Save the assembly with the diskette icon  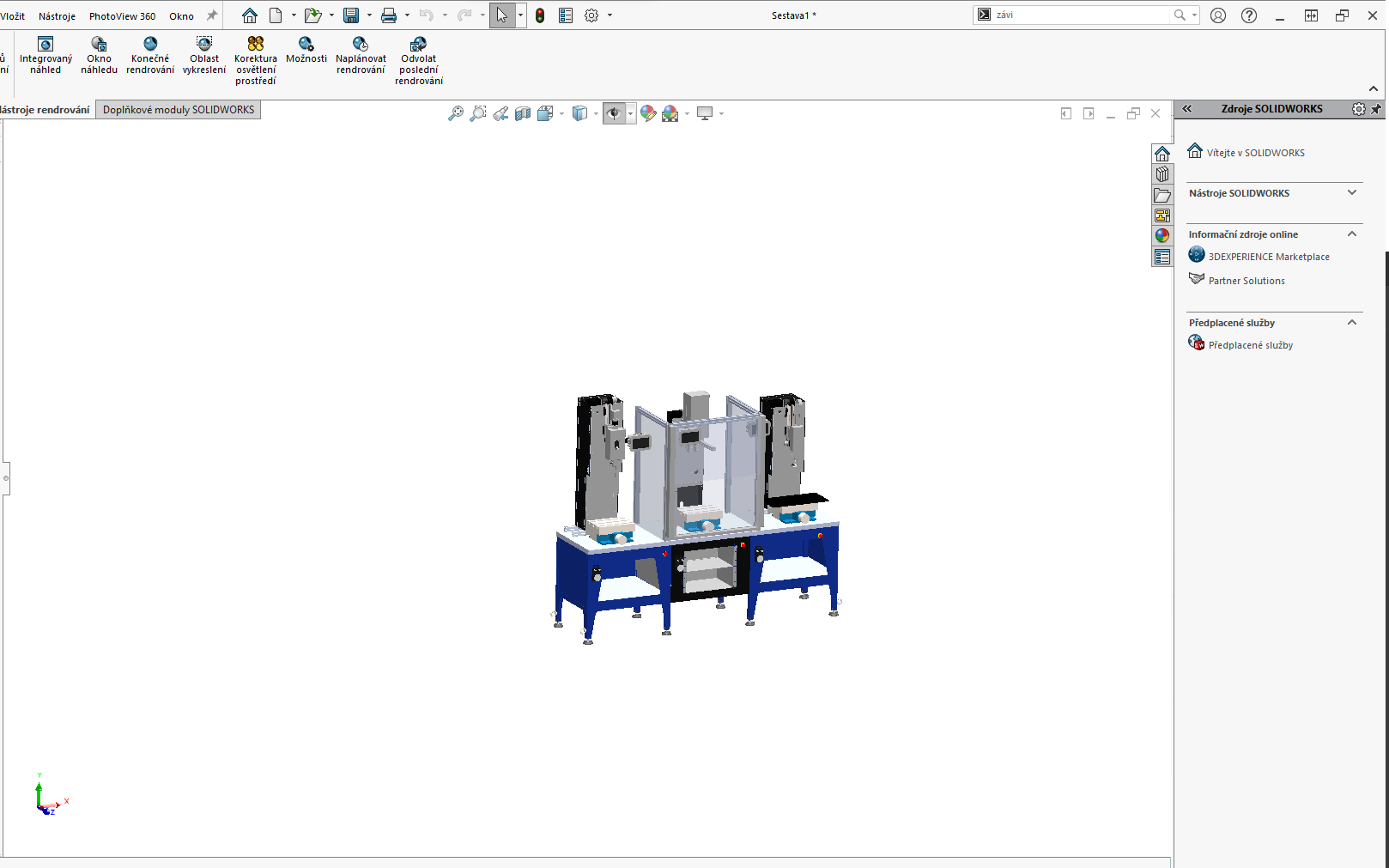[x=351, y=15]
